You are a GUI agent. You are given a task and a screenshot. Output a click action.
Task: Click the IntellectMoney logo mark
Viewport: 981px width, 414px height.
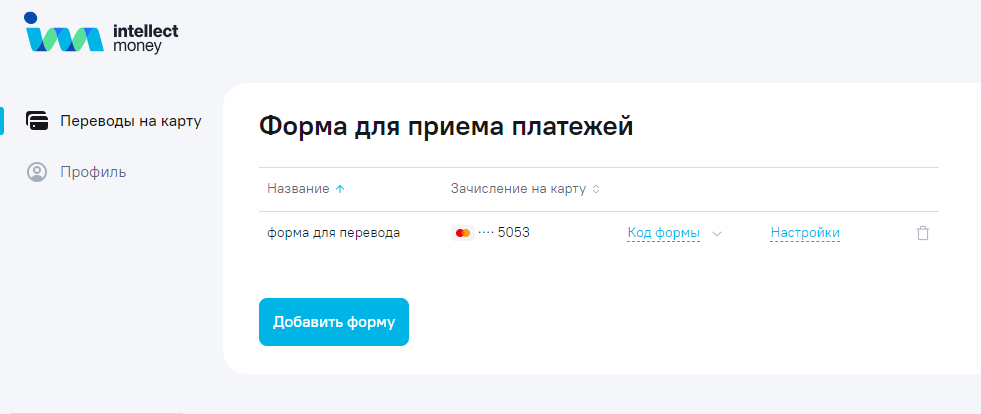62,34
